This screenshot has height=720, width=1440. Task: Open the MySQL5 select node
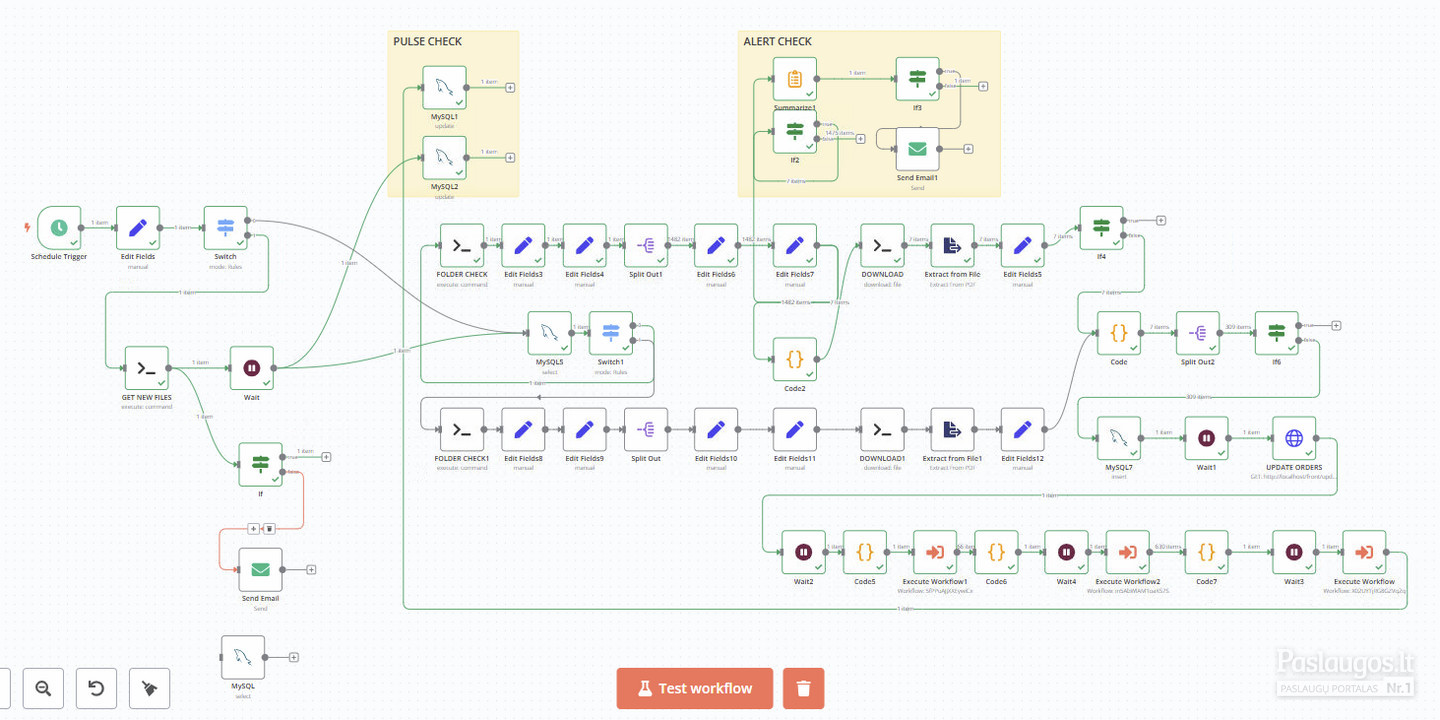click(x=549, y=334)
